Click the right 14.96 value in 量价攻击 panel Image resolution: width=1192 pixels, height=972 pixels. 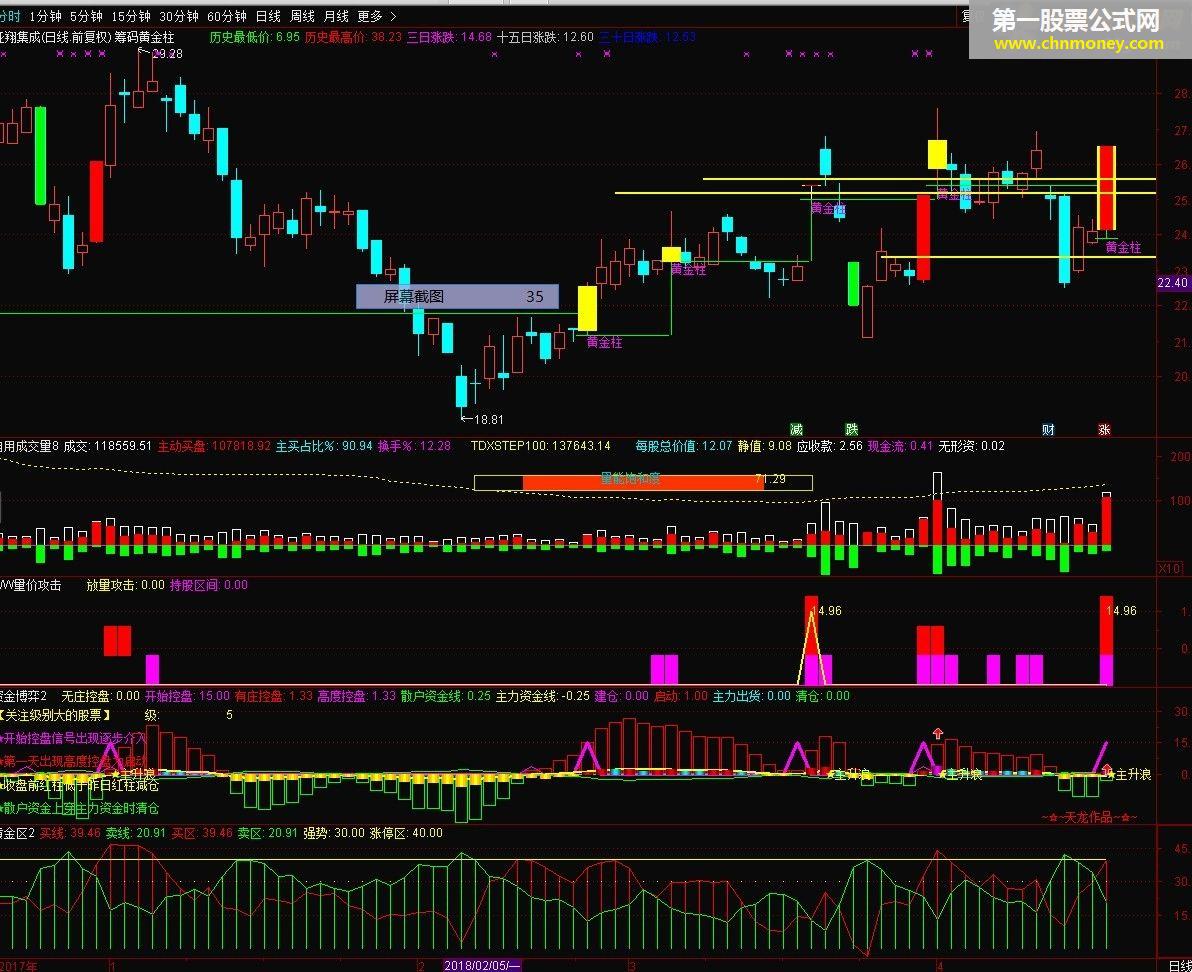(x=1121, y=611)
